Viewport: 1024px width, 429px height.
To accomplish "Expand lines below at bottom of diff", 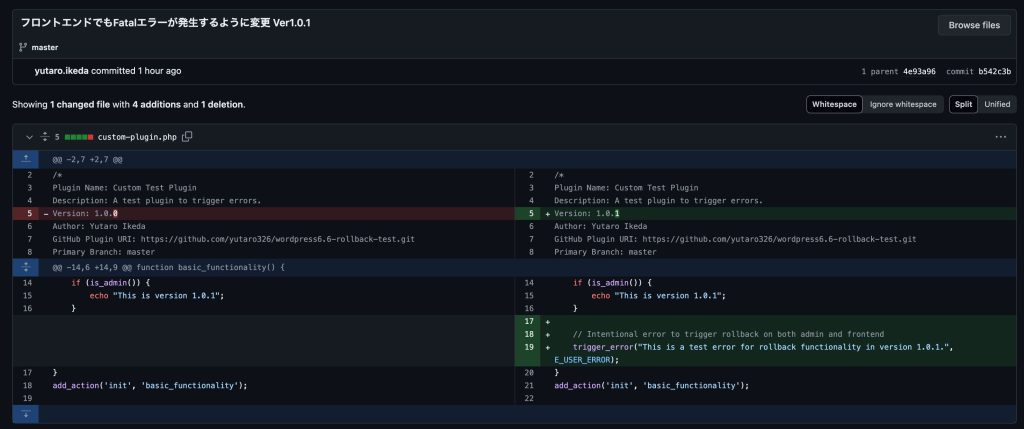I will [25, 413].
